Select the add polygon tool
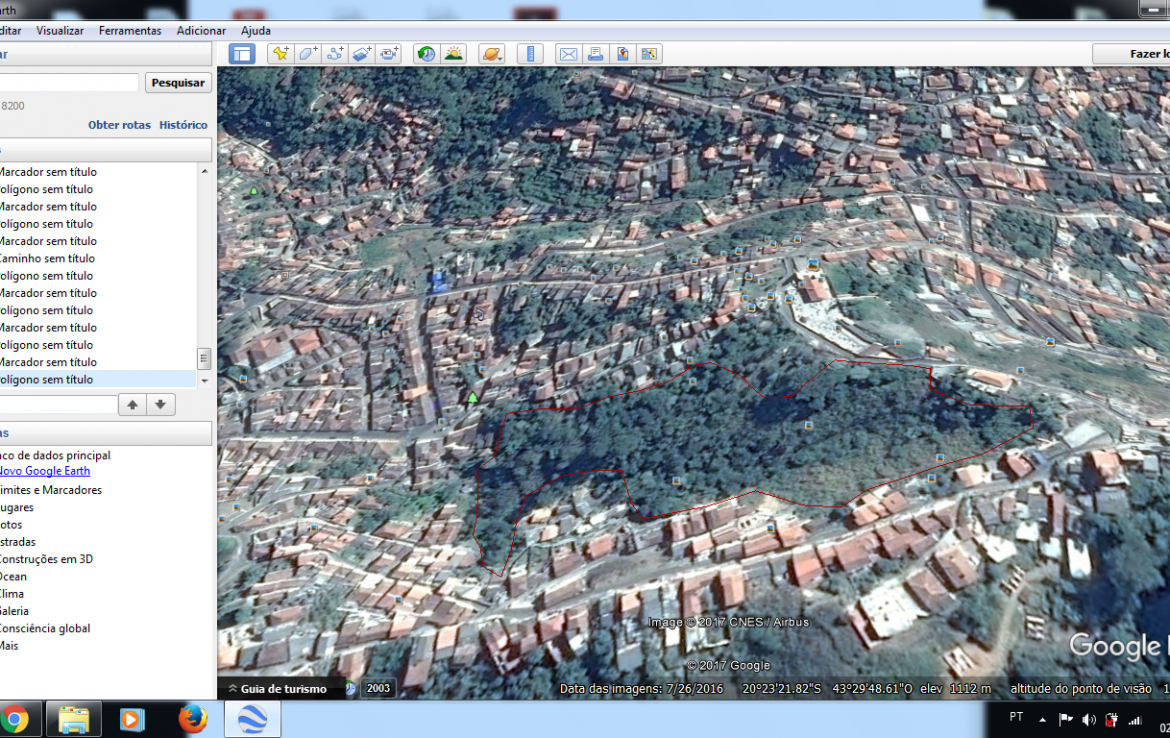The height and width of the screenshot is (738, 1170). [x=308, y=54]
